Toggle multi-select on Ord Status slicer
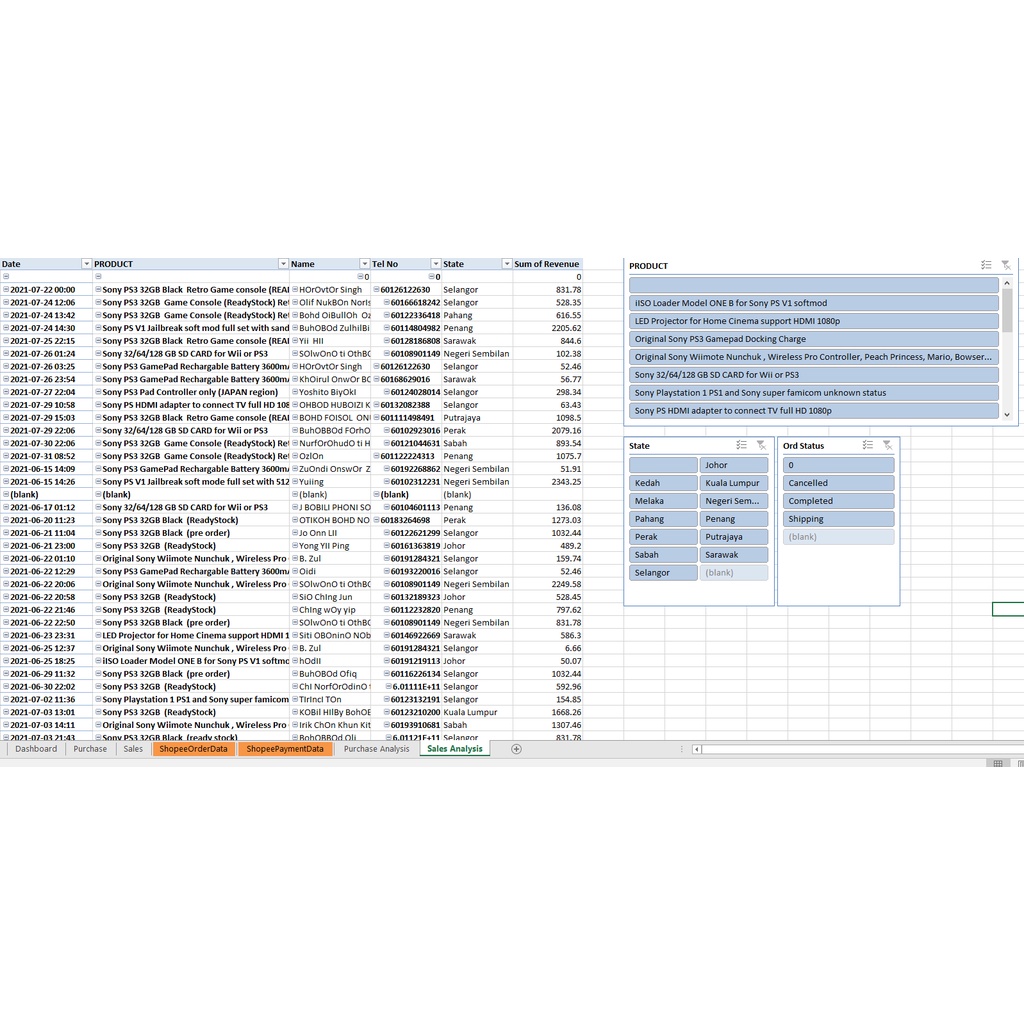The image size is (1024, 1024). pyautogui.click(x=868, y=446)
